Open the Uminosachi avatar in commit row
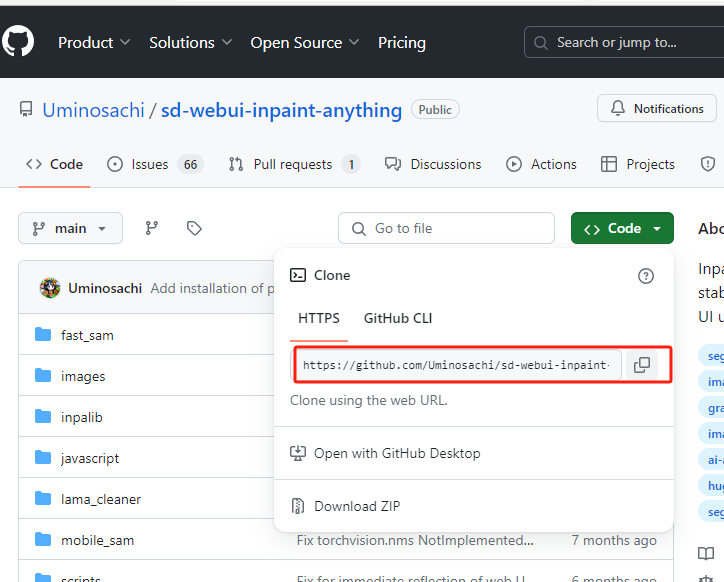This screenshot has height=582, width=724. pos(50,288)
